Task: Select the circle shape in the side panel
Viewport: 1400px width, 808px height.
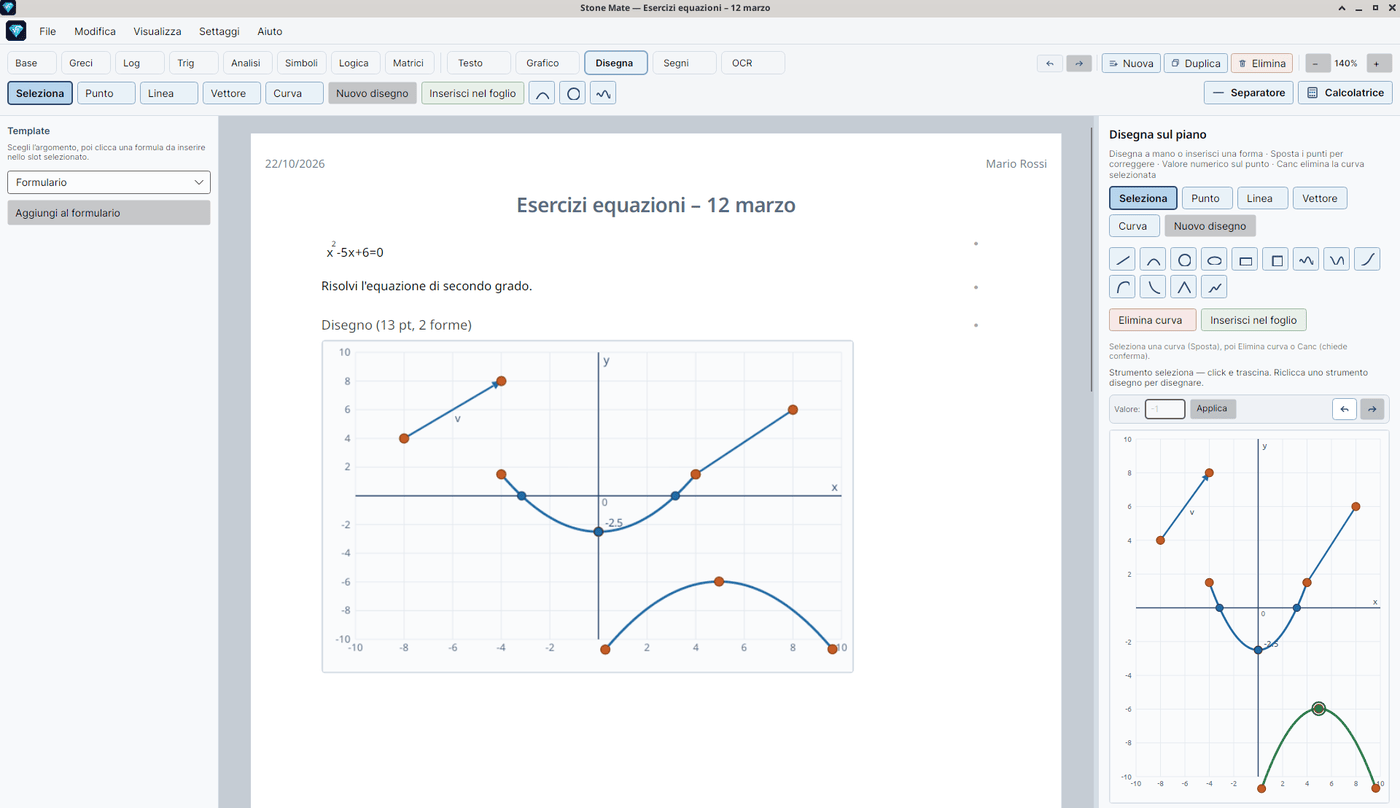Action: point(1184,260)
